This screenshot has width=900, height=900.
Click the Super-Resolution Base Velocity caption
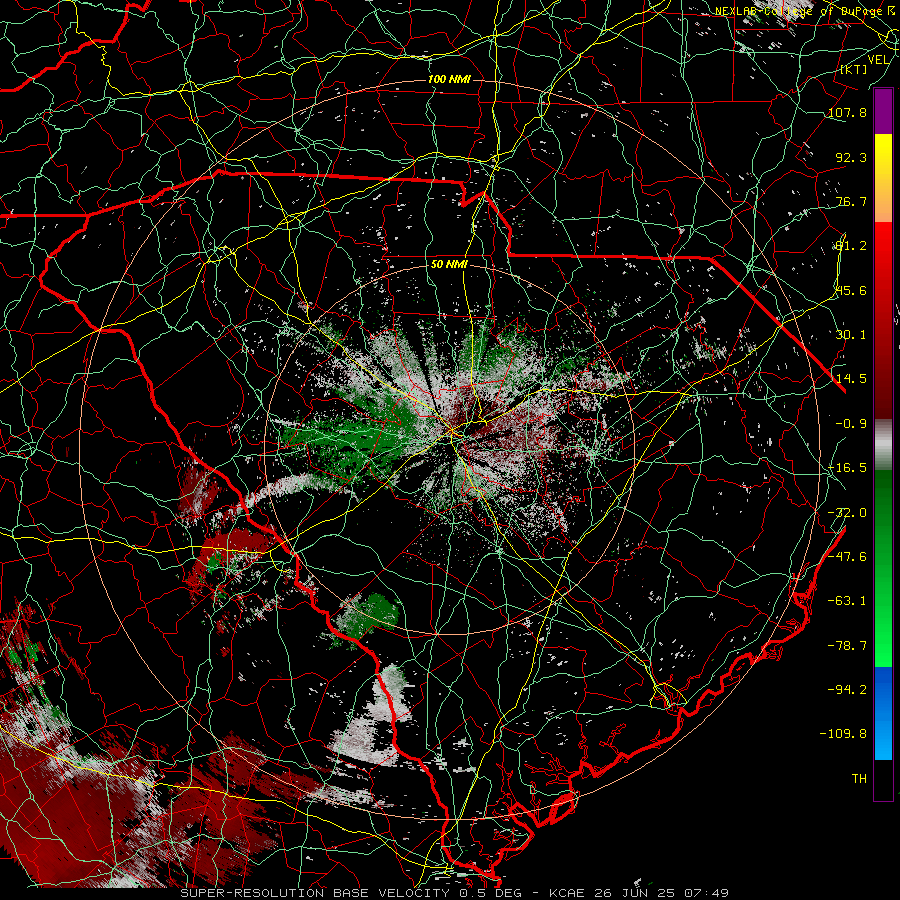(454, 893)
